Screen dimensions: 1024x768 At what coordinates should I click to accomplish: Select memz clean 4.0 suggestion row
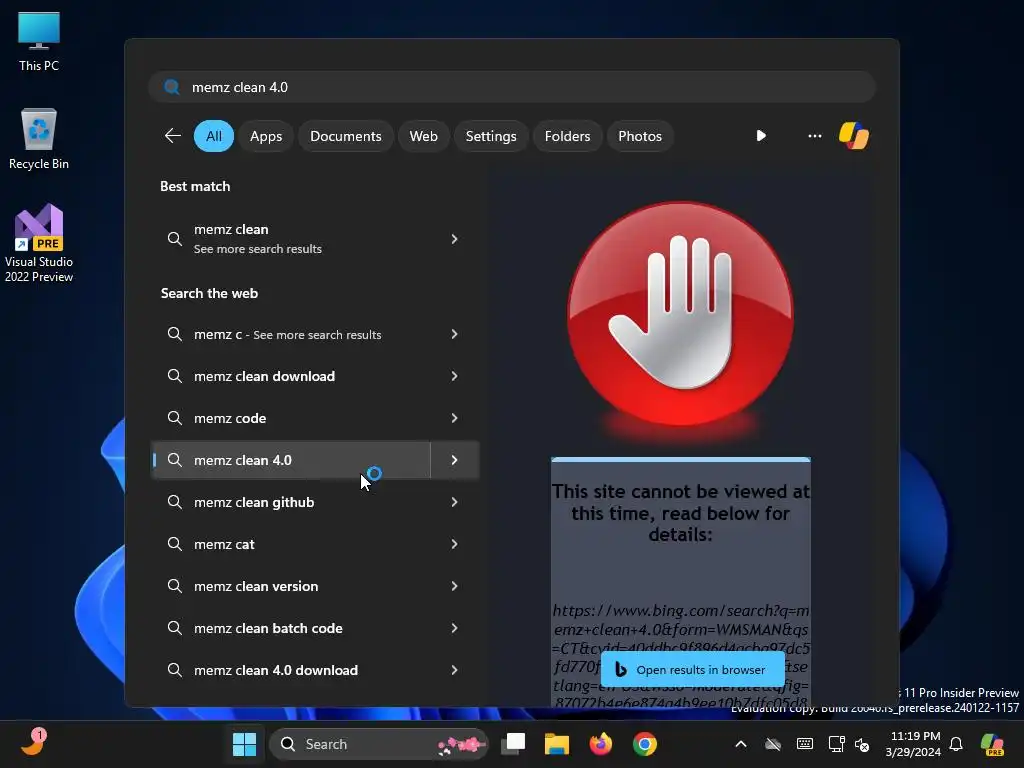(x=290, y=460)
